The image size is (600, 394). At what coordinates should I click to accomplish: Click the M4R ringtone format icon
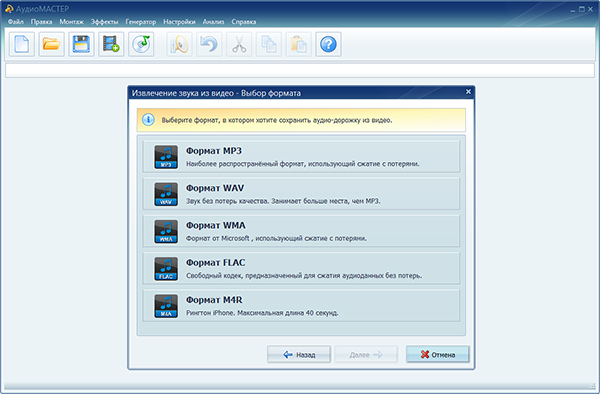166,306
